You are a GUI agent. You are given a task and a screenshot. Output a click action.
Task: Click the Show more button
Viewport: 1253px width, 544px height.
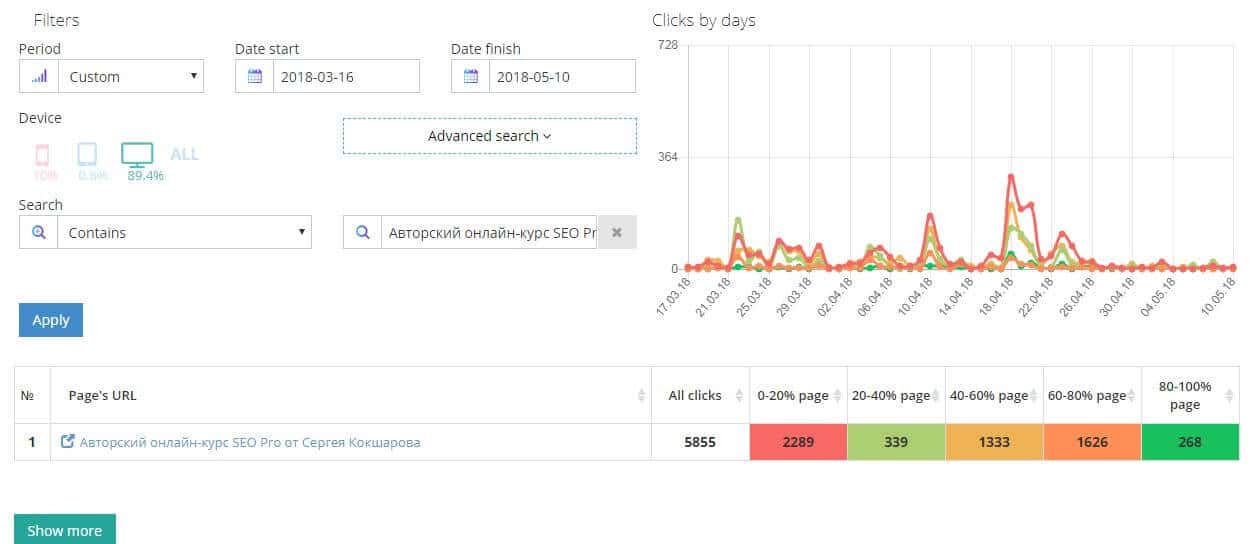click(64, 530)
